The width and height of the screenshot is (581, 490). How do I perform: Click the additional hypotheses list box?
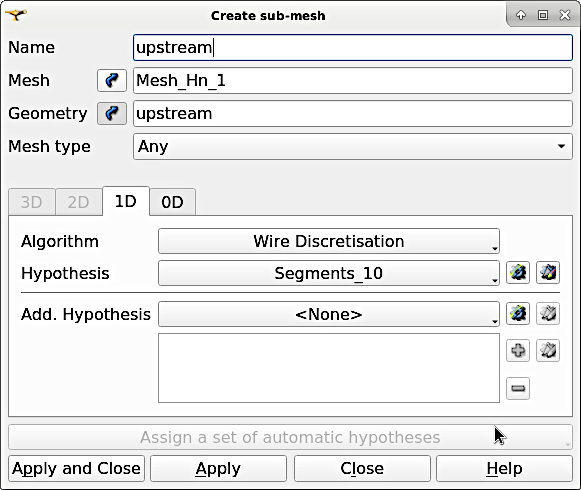click(x=329, y=368)
